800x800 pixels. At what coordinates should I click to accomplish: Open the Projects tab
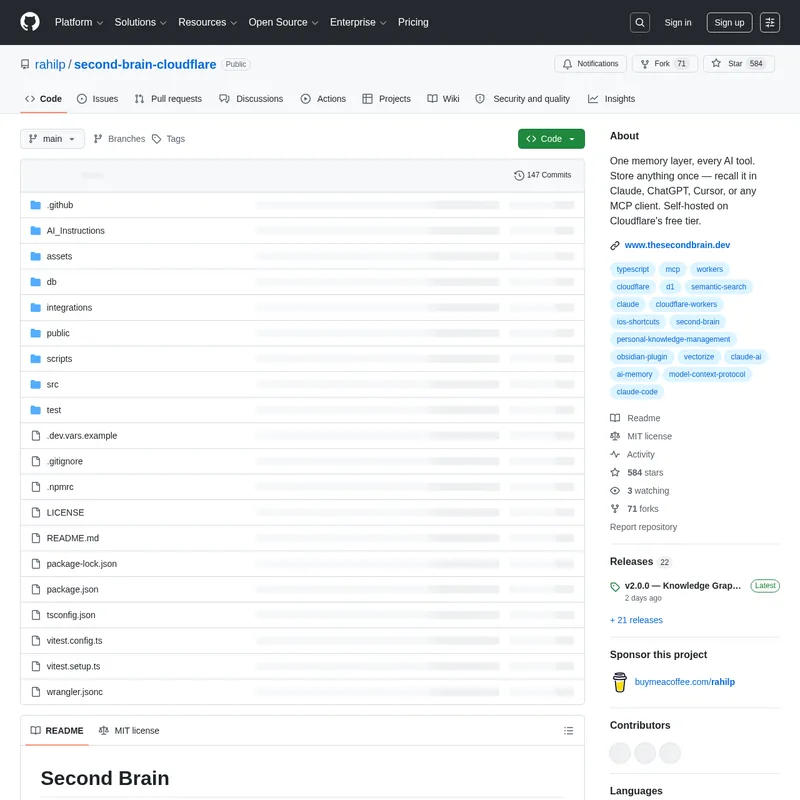click(386, 99)
